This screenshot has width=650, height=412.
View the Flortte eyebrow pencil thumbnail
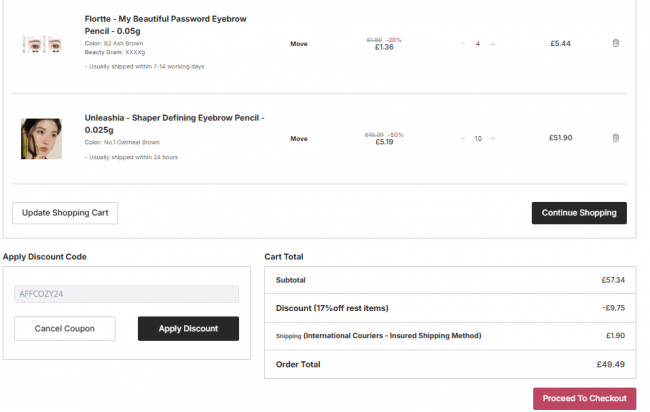pyautogui.click(x=41, y=44)
